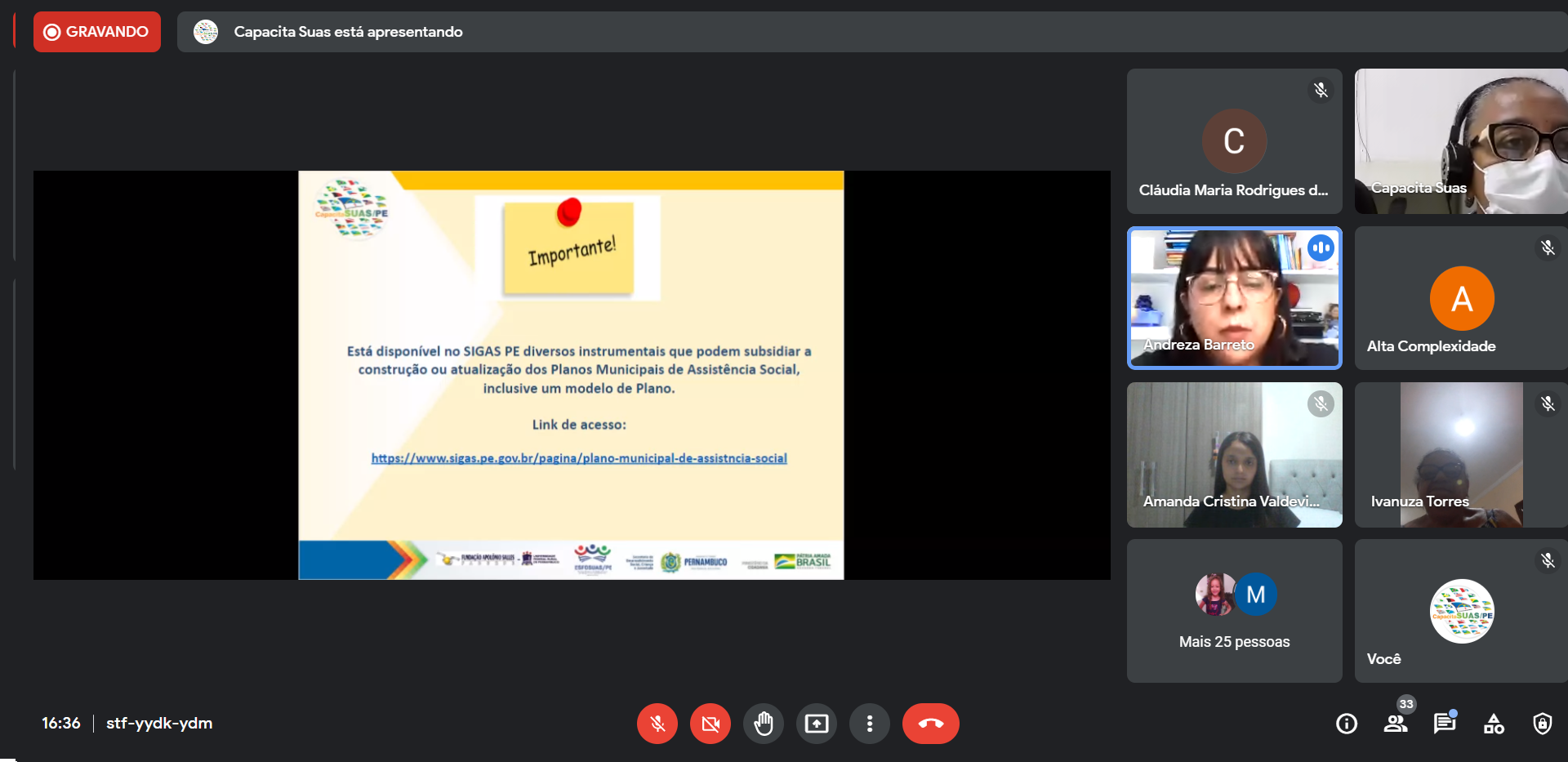The height and width of the screenshot is (762, 1568).
Task: Click the present screen icon
Action: (x=817, y=724)
